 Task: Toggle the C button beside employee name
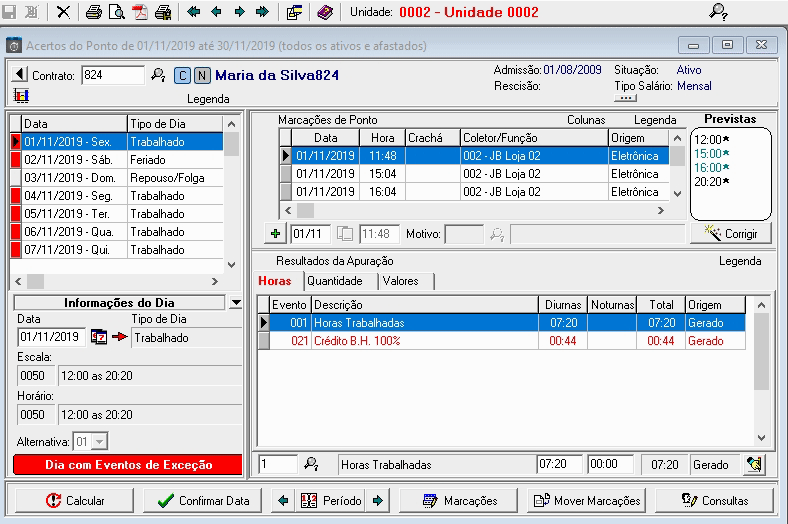coord(182,75)
